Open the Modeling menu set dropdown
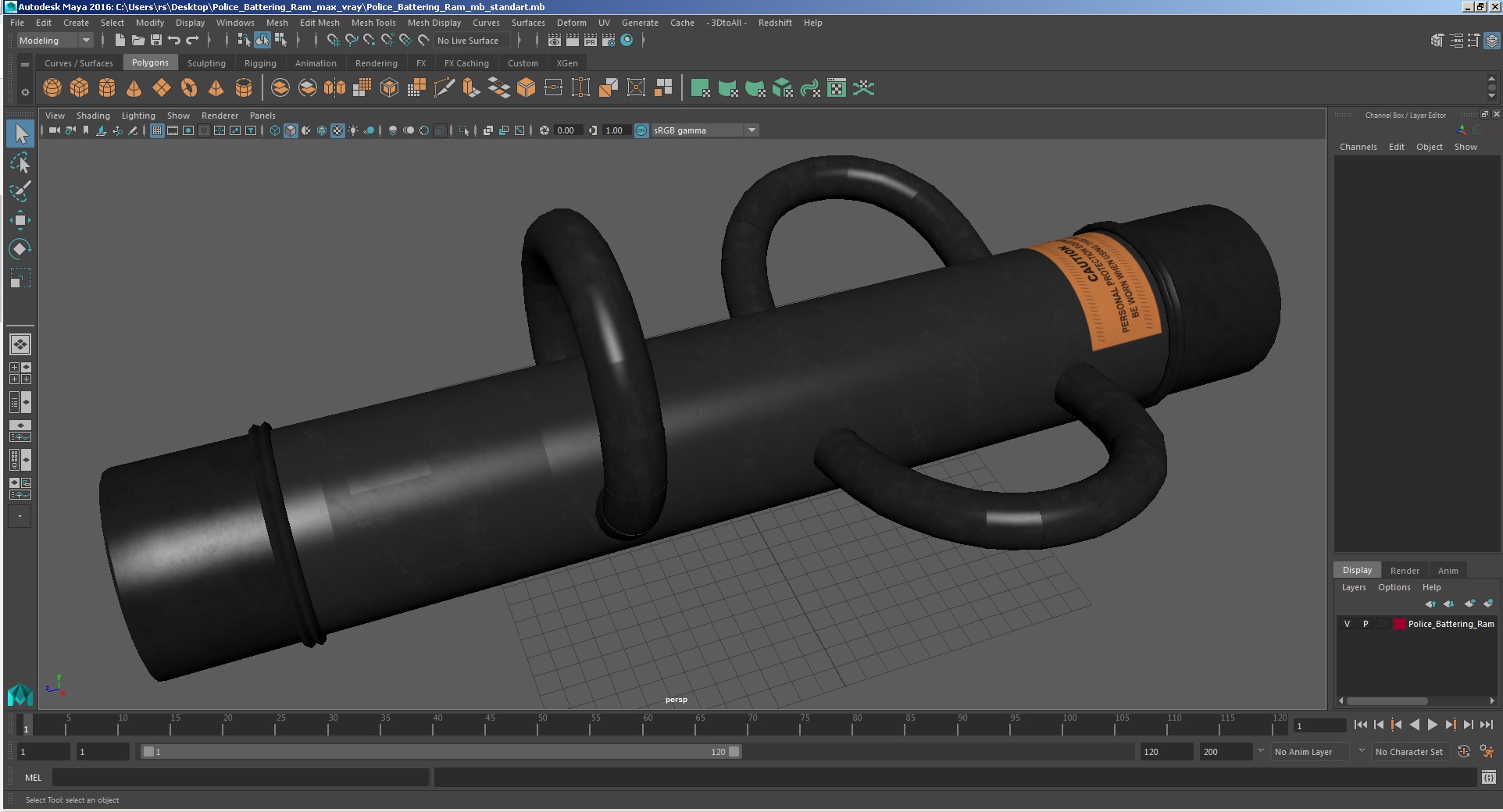Viewport: 1503px width, 812px height. tap(55, 41)
